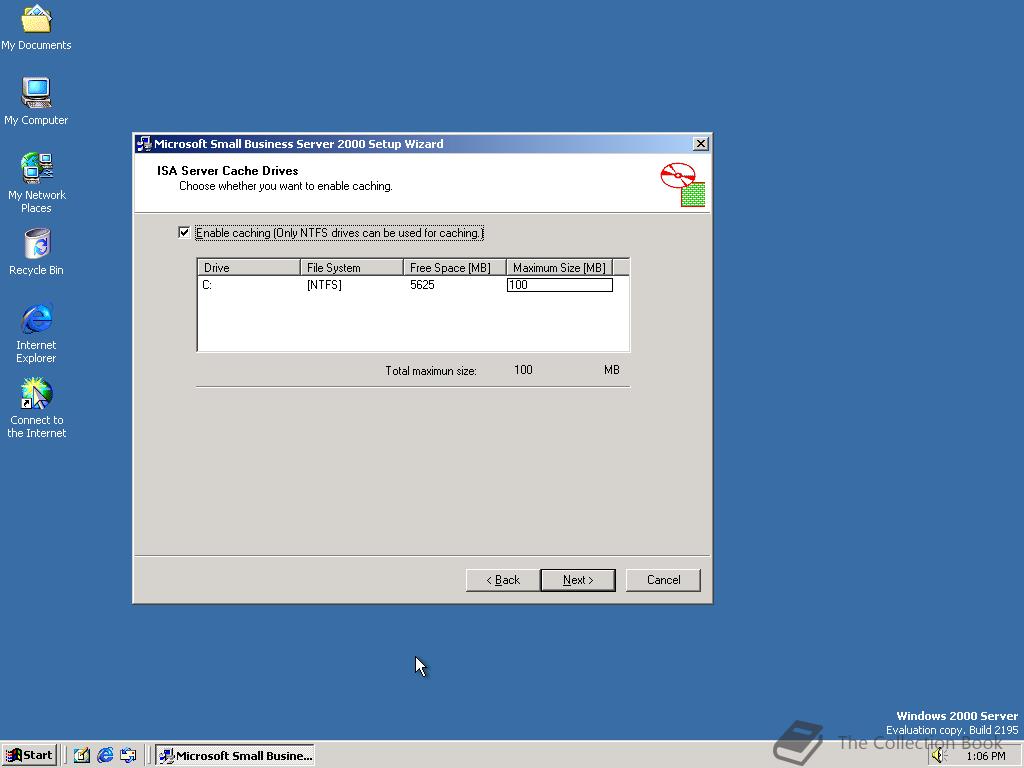Image resolution: width=1024 pixels, height=768 pixels.
Task: Click Microsoft Small Business taskbar button
Action: pyautogui.click(x=235, y=756)
